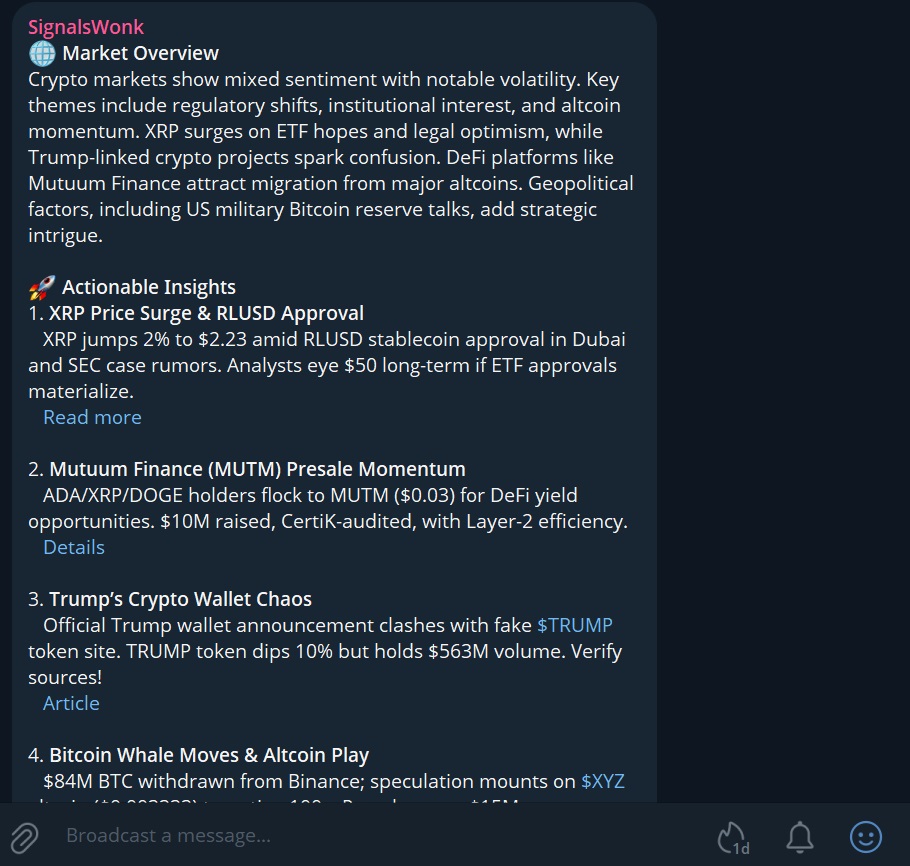The height and width of the screenshot is (866, 910).
Task: Open the Details link for Mutuum Finance
Action: 74,547
